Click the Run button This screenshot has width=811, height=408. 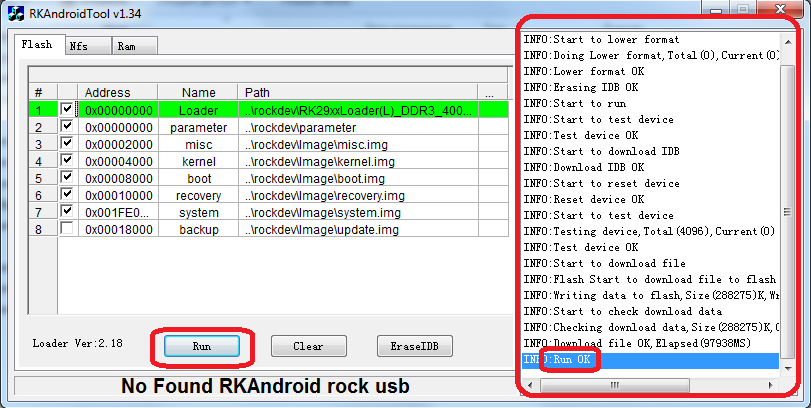coord(202,346)
